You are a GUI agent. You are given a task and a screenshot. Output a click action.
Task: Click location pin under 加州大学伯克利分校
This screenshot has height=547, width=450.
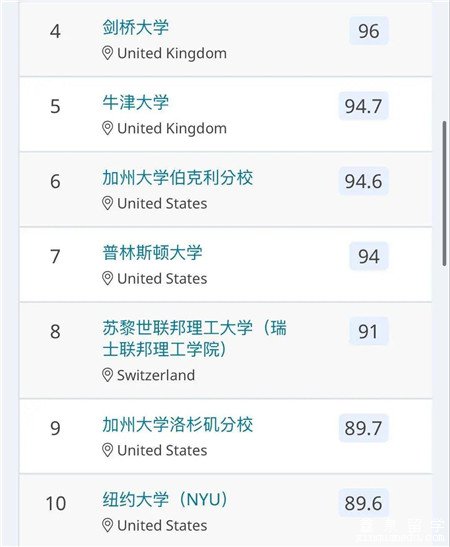[107, 203]
